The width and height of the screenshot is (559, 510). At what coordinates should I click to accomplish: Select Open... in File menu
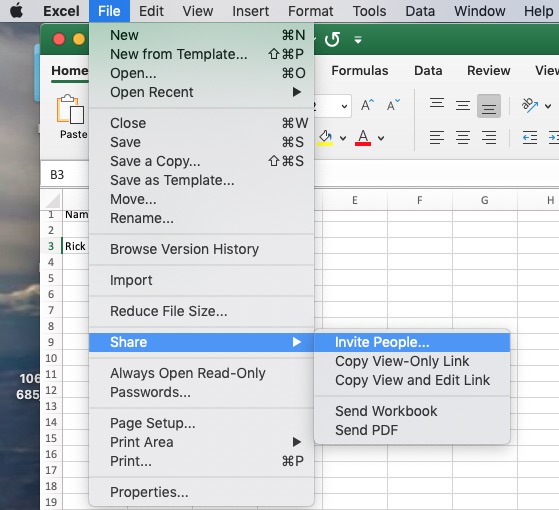(x=201, y=73)
